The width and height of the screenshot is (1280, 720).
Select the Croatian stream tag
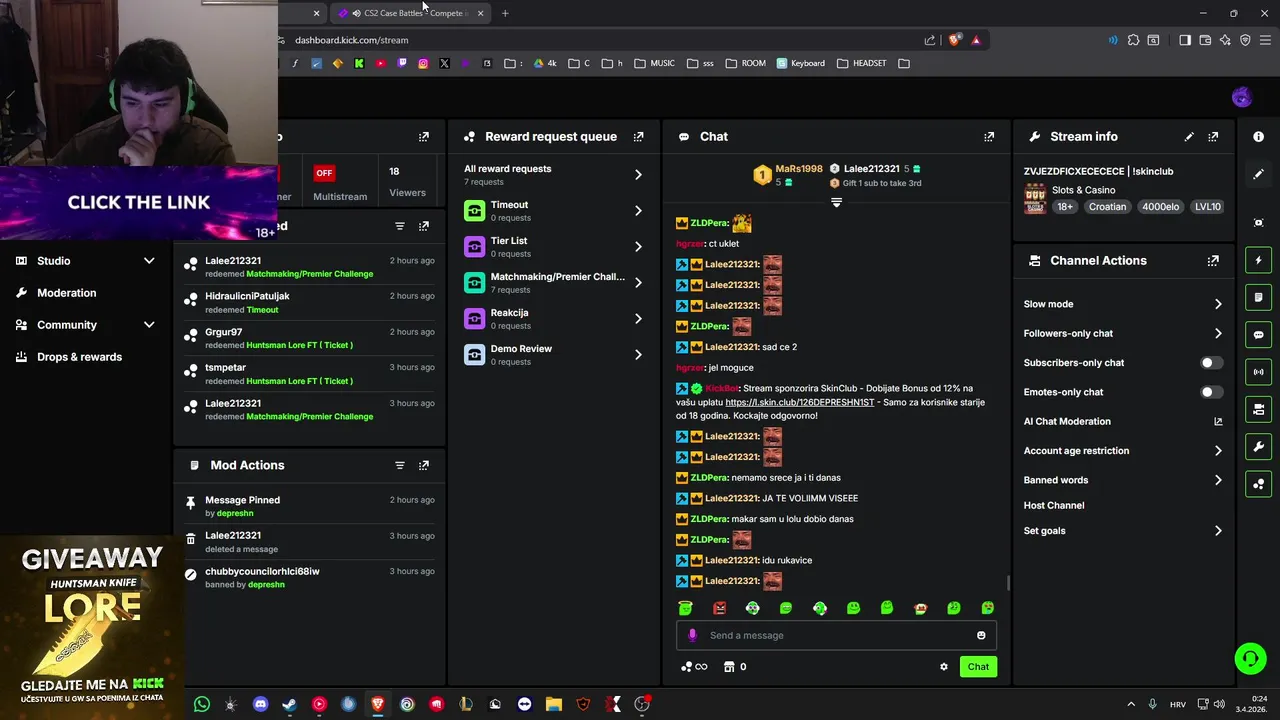point(1107,207)
